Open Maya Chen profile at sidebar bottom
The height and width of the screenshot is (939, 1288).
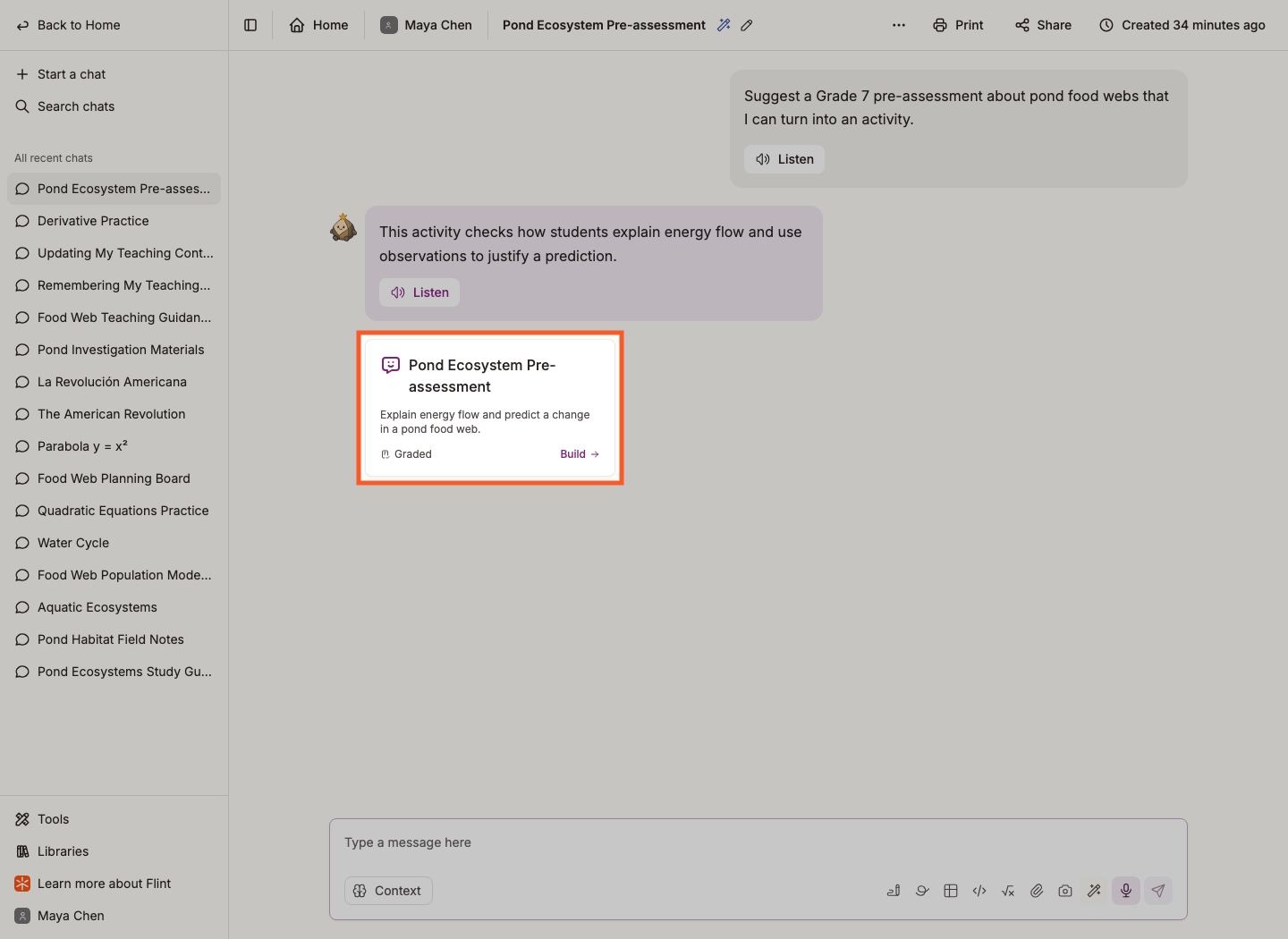tap(114, 916)
